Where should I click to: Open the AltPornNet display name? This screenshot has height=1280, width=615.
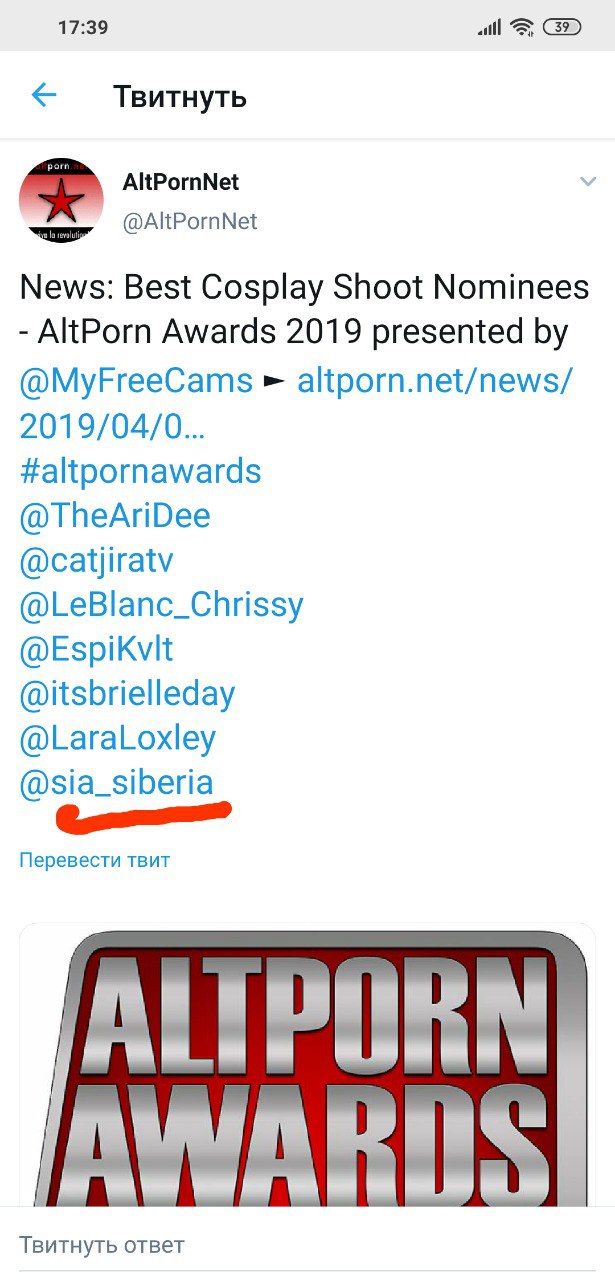[x=181, y=183]
